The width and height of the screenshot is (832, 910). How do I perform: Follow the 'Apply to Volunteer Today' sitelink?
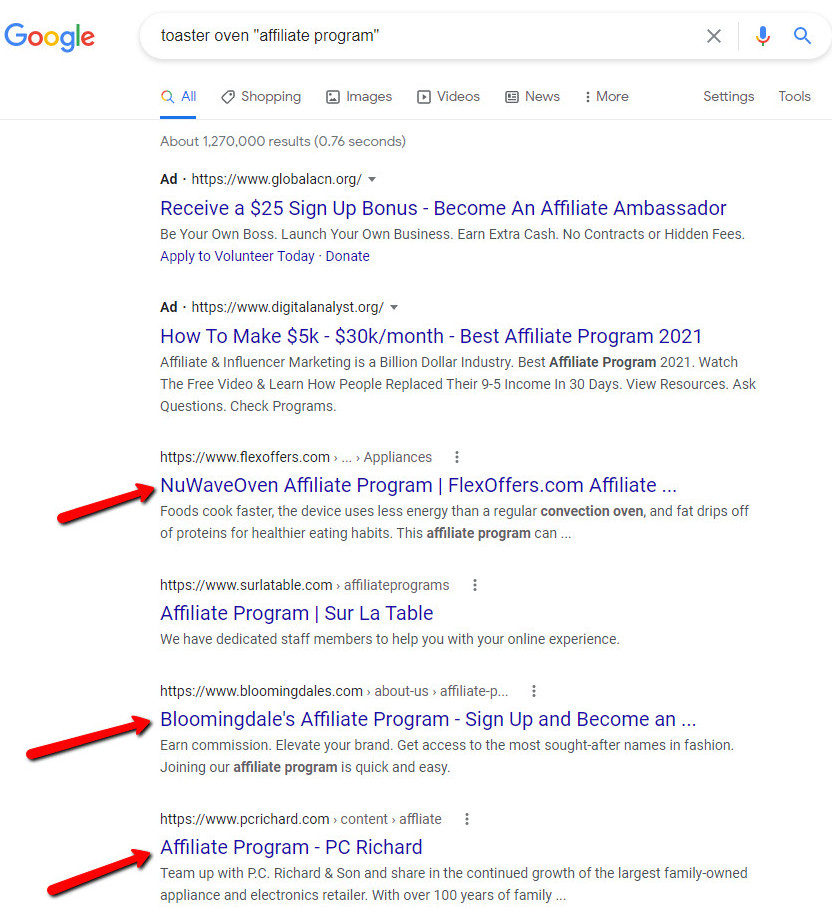coord(237,256)
